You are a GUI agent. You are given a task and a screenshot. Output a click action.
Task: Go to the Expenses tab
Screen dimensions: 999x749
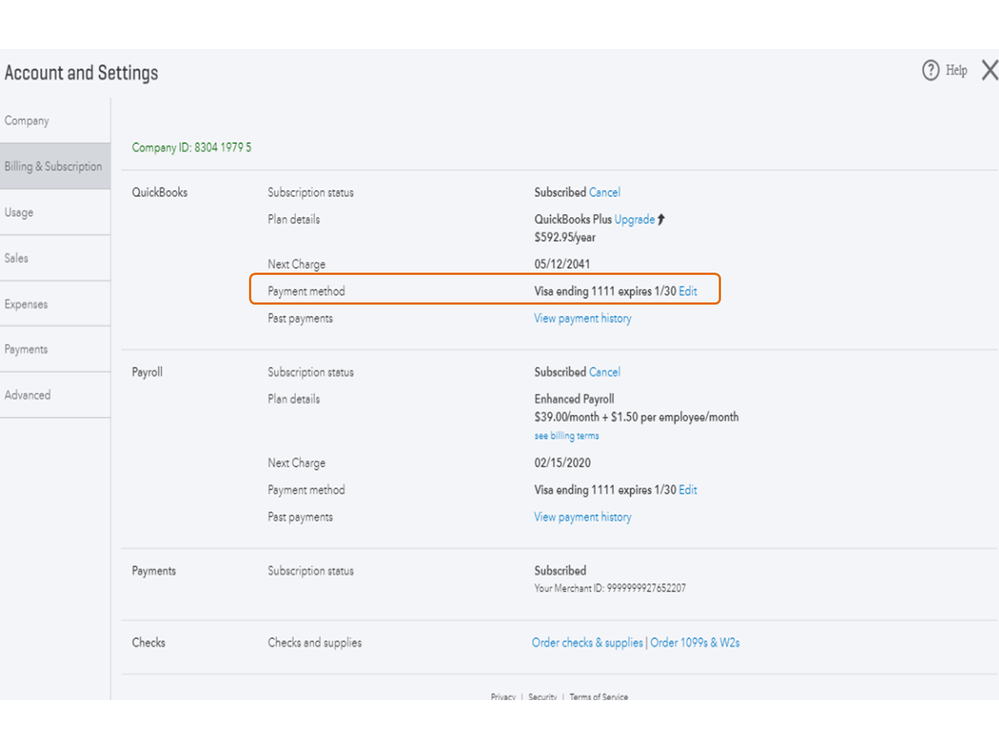26,304
